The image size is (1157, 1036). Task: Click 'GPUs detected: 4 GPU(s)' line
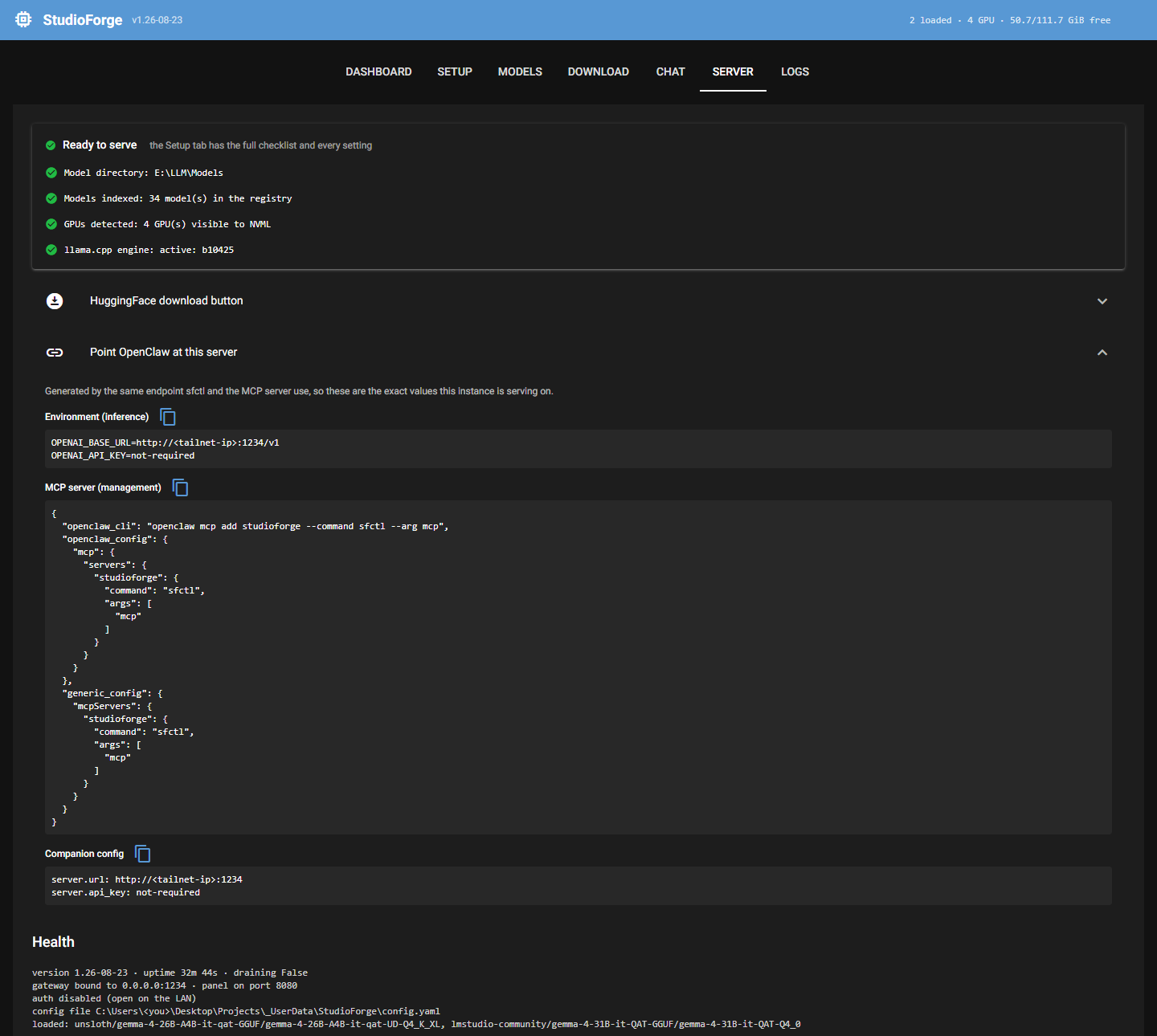click(167, 224)
